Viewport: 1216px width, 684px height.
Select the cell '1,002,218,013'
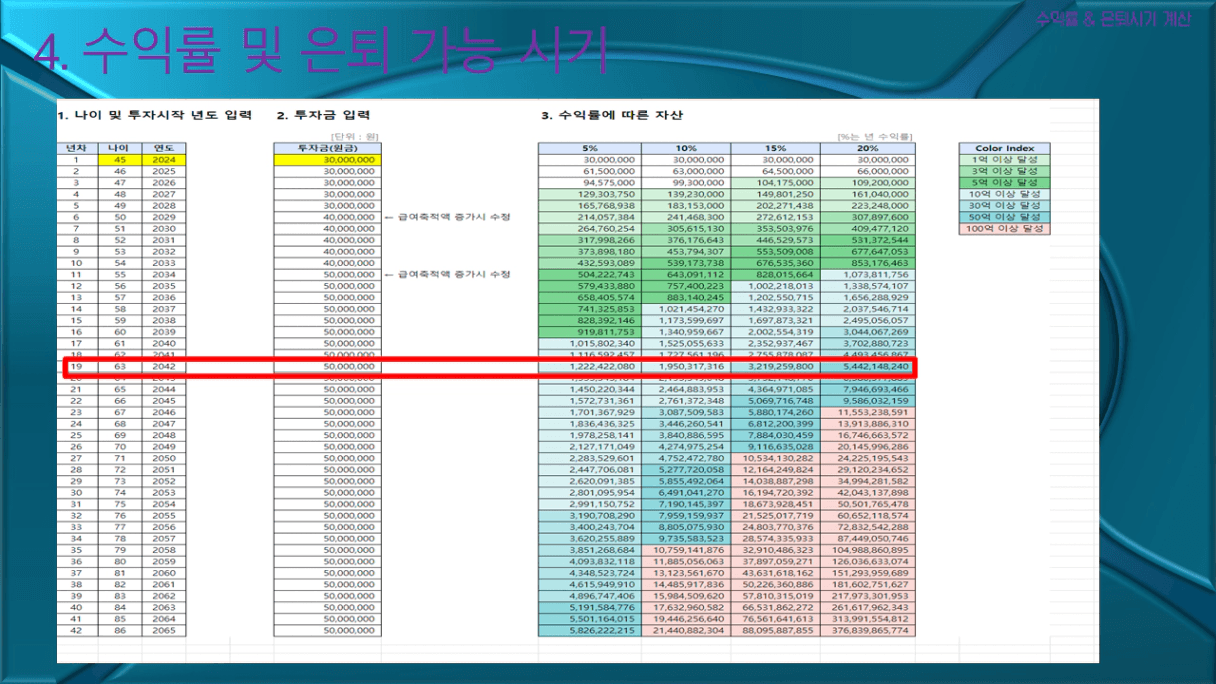(775, 286)
